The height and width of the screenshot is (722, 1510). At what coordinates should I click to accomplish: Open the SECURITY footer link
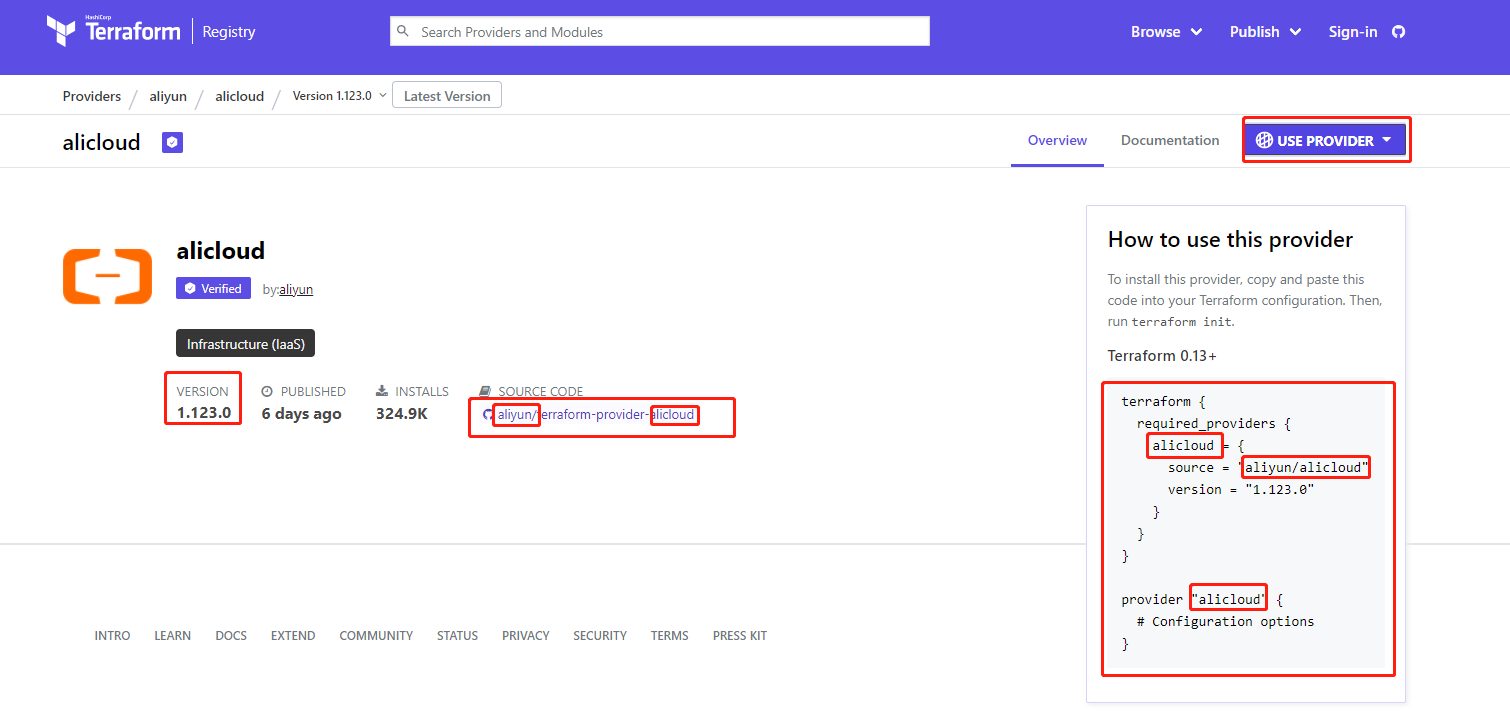pos(600,635)
